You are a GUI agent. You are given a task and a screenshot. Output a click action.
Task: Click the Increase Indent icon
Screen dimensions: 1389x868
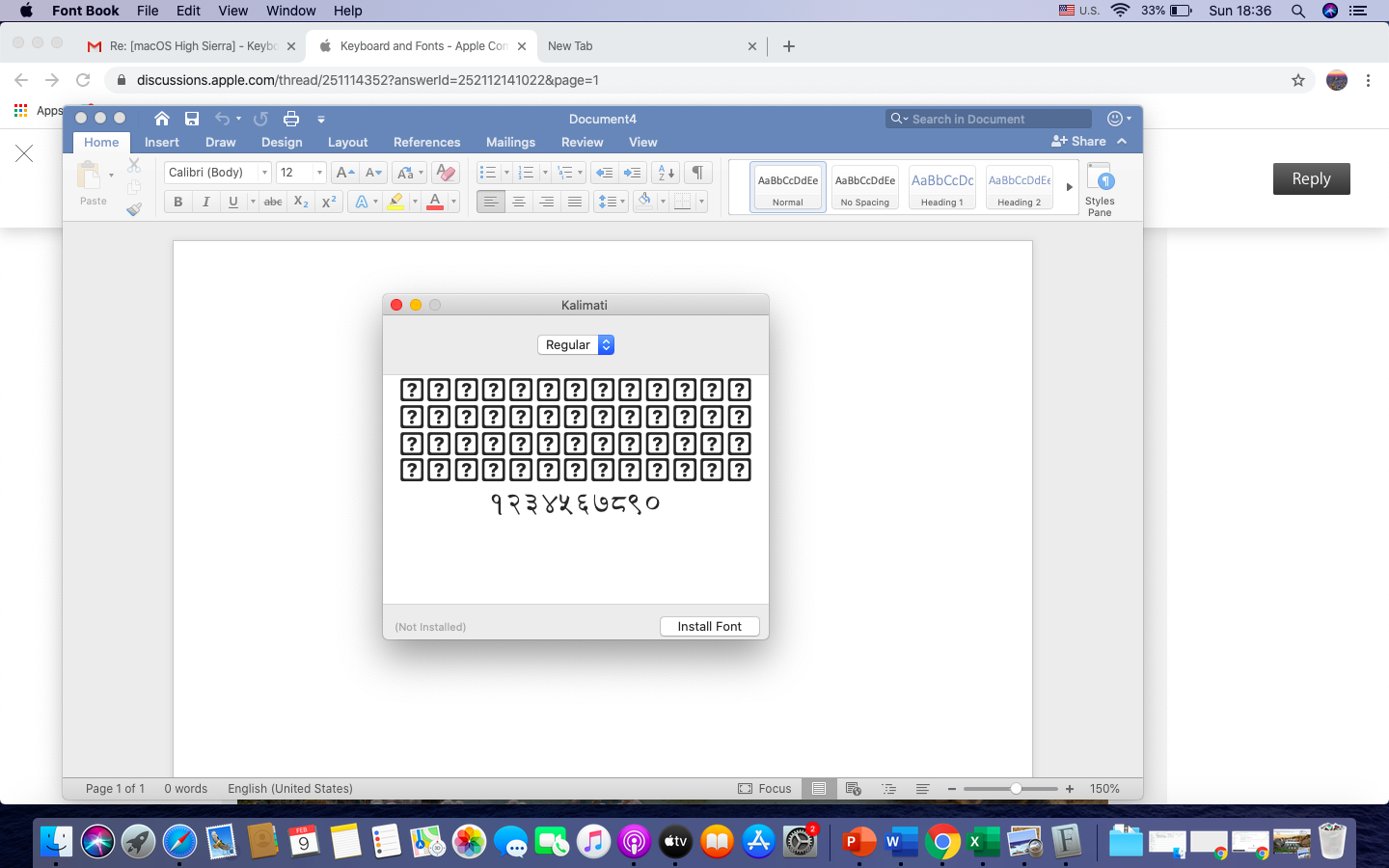pyautogui.click(x=633, y=173)
